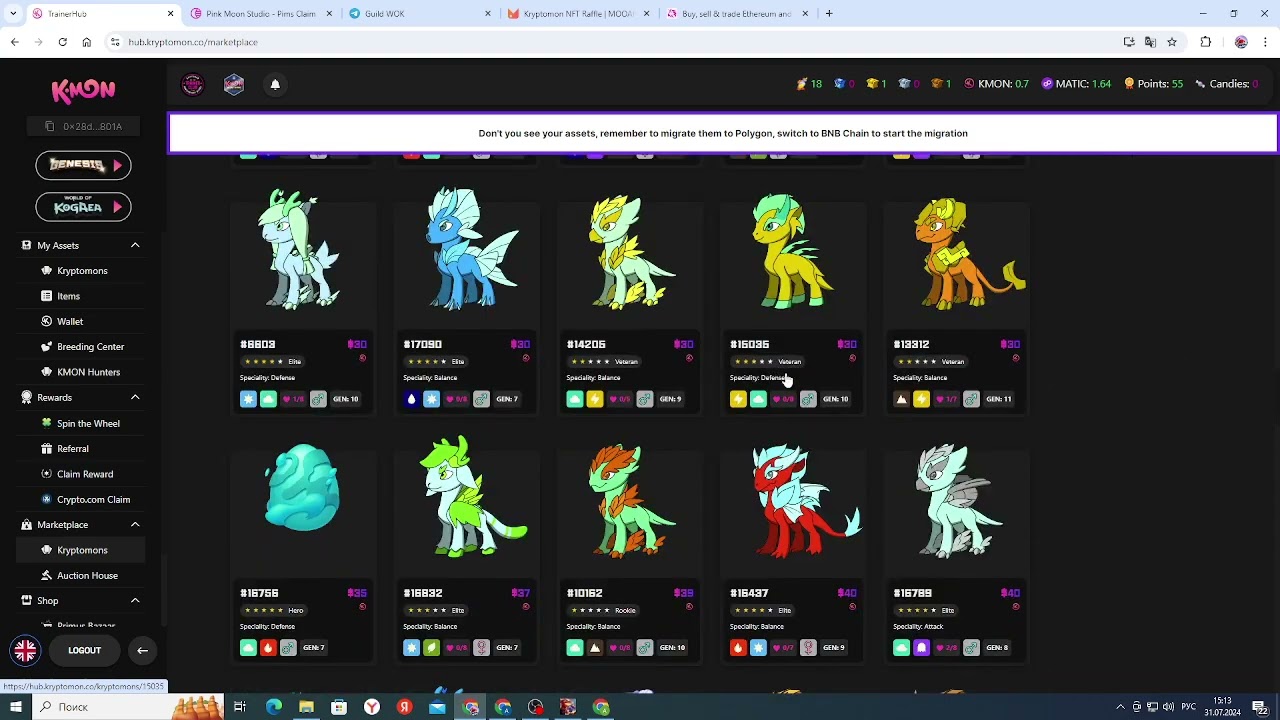This screenshot has height=720, width=1280.
Task: Open Kryptomon #15035 card image
Action: (x=793, y=250)
